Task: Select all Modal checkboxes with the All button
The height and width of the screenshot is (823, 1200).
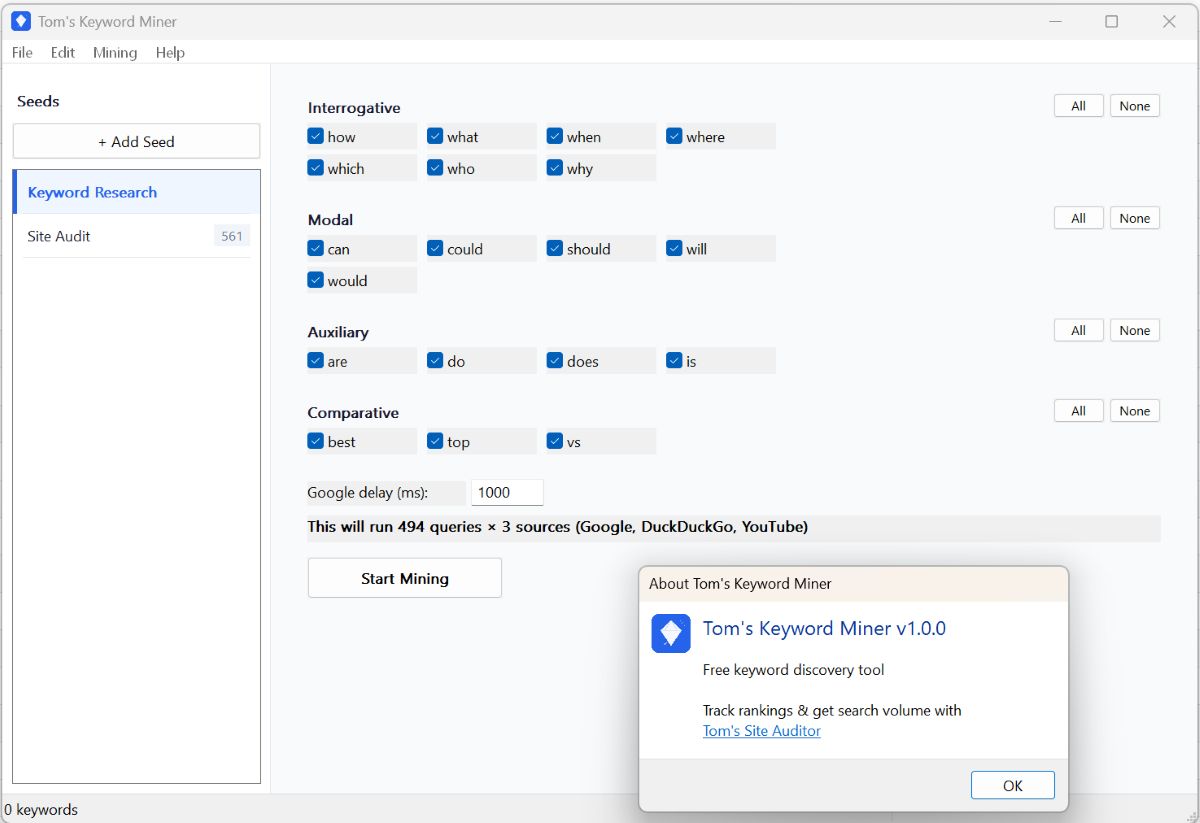Action: (x=1078, y=217)
